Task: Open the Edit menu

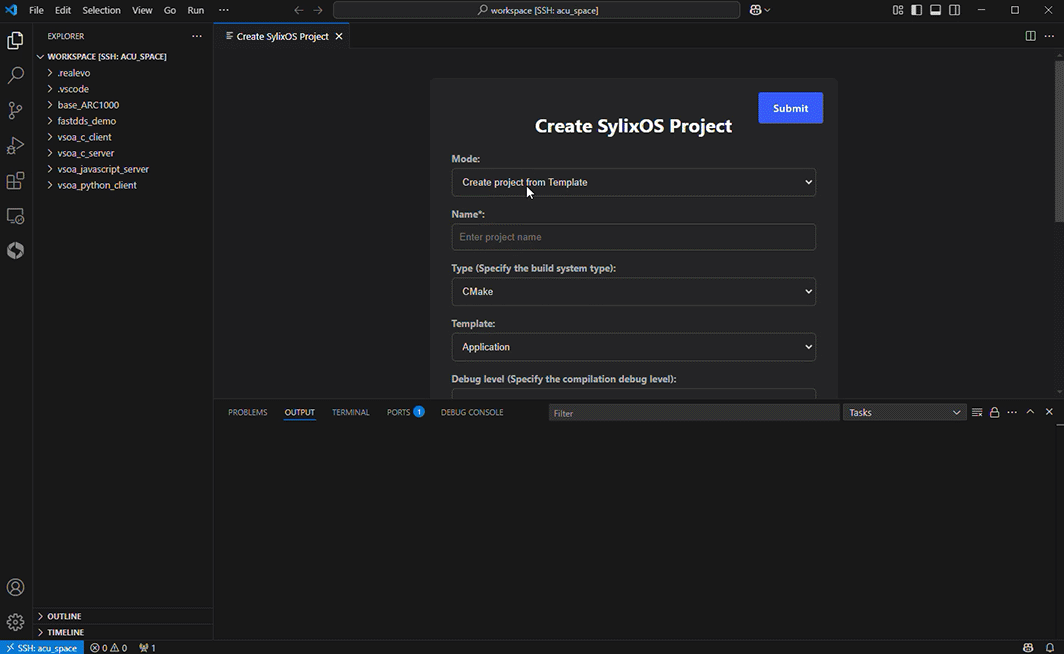Action: 62,10
